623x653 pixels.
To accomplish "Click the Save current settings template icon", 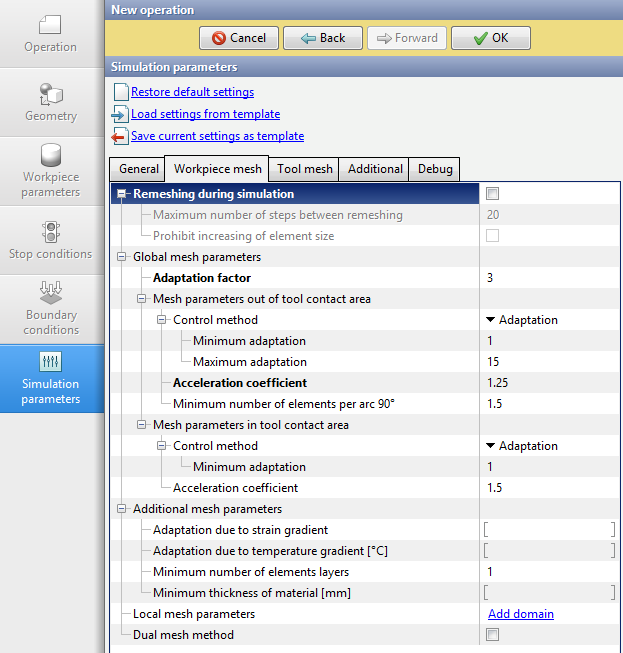I will [121, 136].
